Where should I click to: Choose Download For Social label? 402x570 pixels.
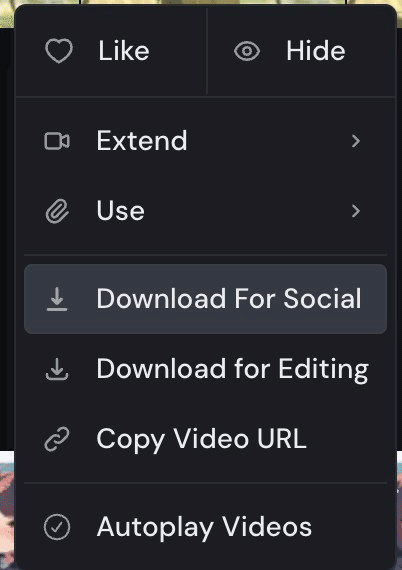(x=229, y=298)
